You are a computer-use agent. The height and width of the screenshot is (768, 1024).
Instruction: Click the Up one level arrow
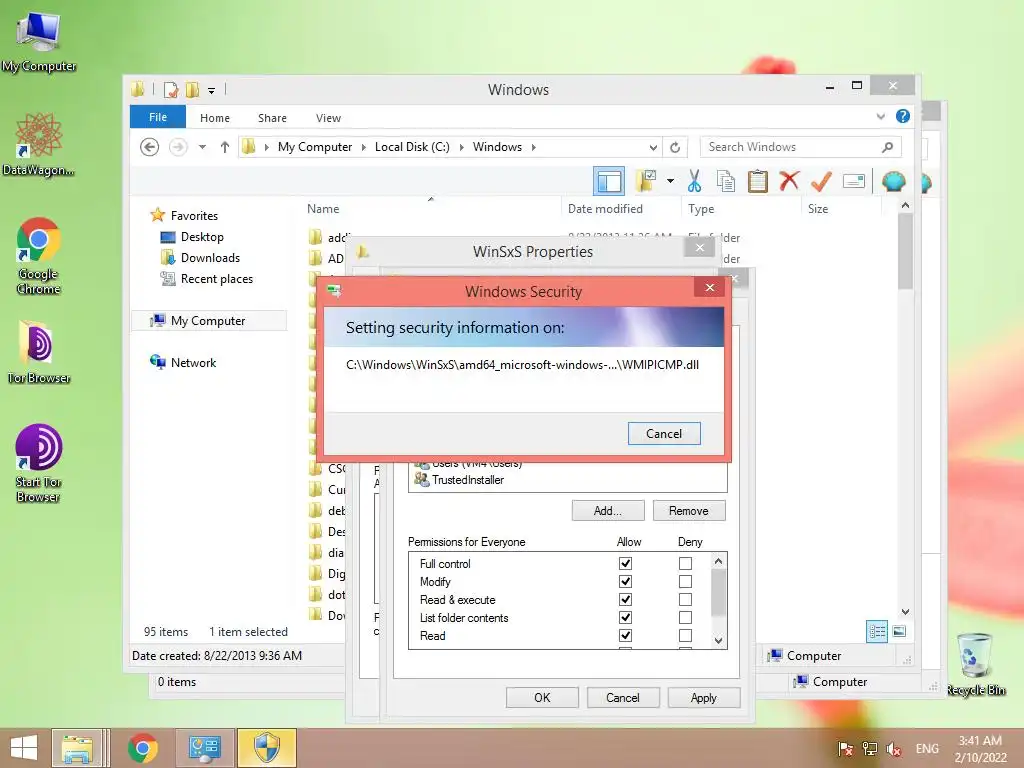click(x=225, y=147)
